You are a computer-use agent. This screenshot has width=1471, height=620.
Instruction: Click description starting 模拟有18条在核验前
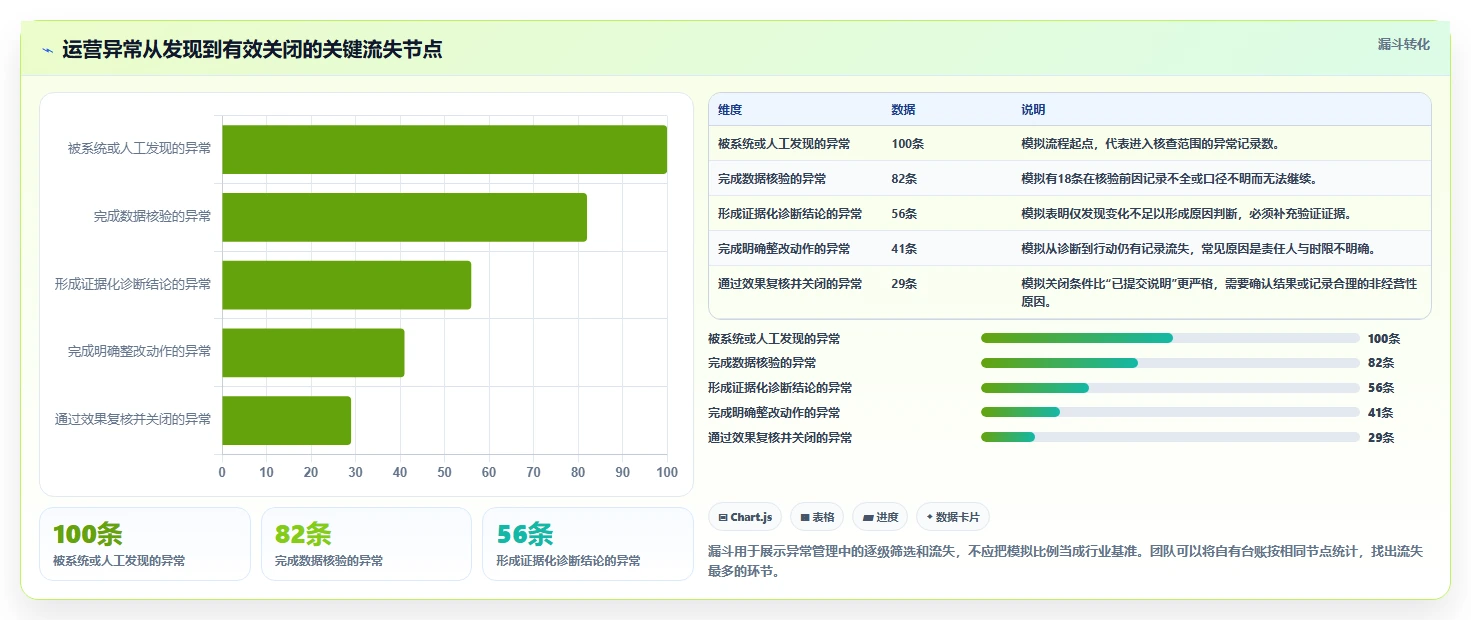point(1169,179)
